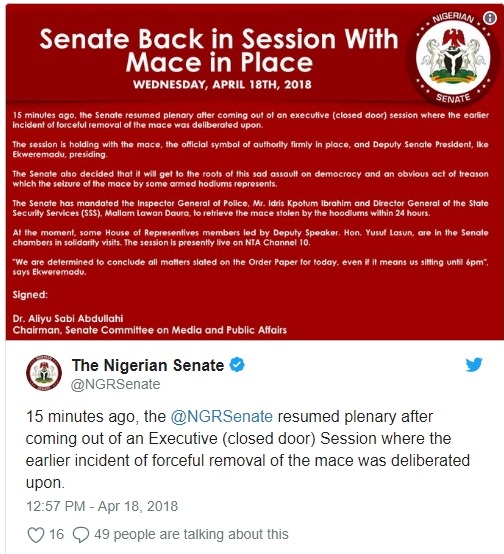This screenshot has width=504, height=554.
Task: Click the Dr. Aliyu Sabi Abdullahi signature
Action: pos(68,318)
